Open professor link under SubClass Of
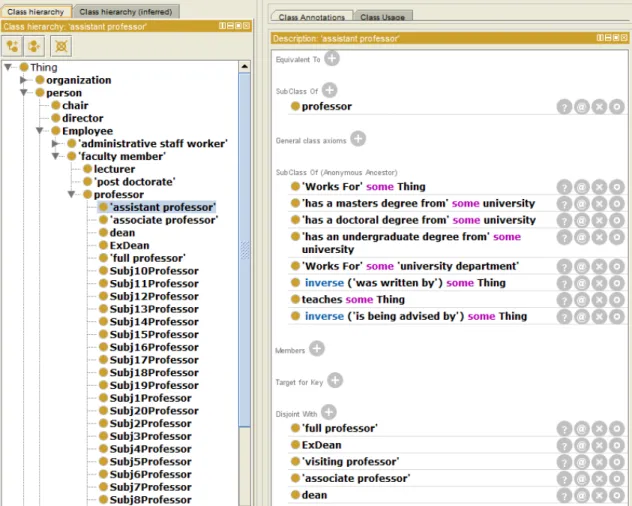Image resolution: width=632 pixels, height=506 pixels. point(326,106)
